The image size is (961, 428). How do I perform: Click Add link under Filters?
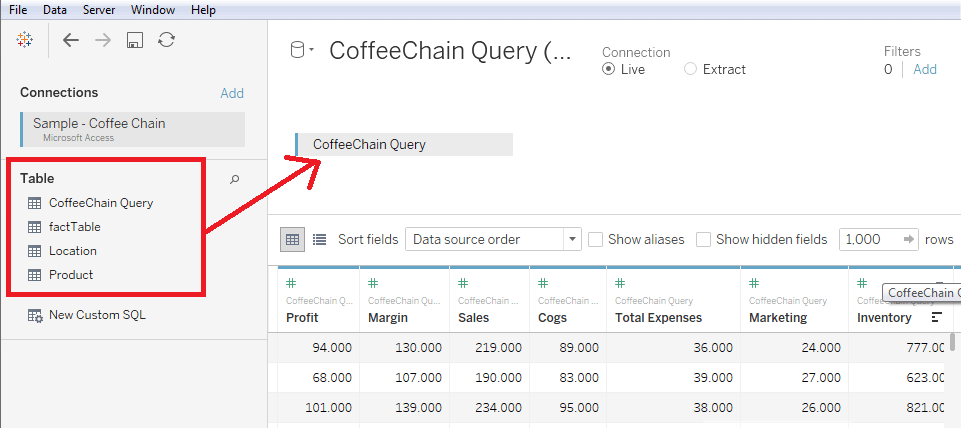coord(925,69)
